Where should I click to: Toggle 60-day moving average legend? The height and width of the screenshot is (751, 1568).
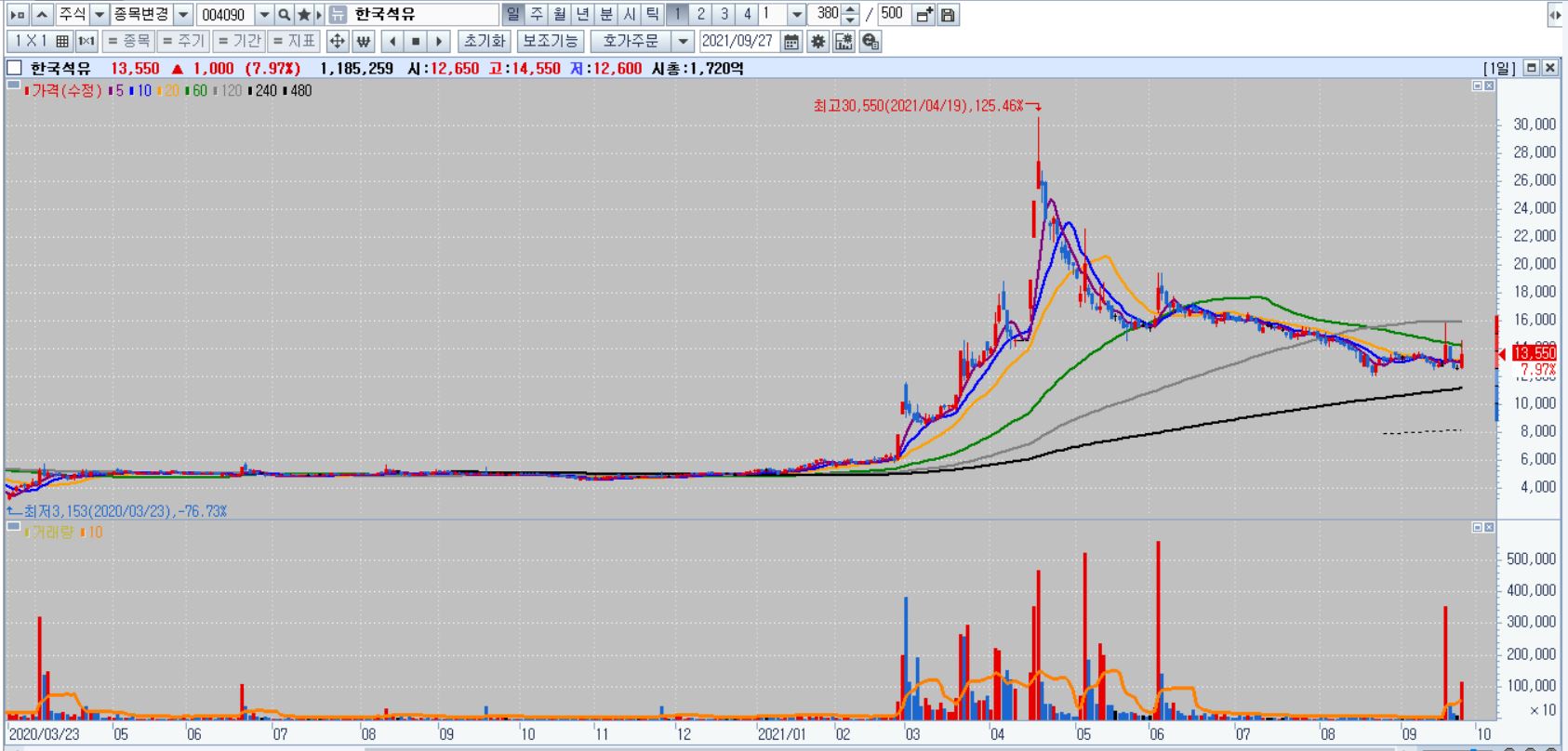[196, 90]
